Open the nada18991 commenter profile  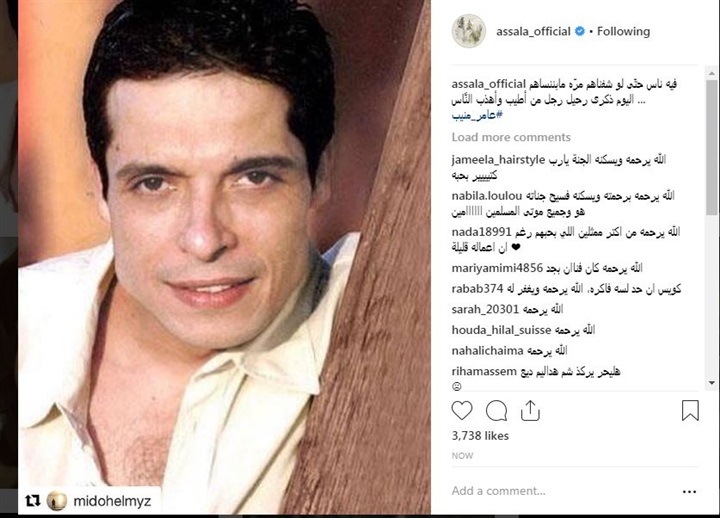[481, 232]
